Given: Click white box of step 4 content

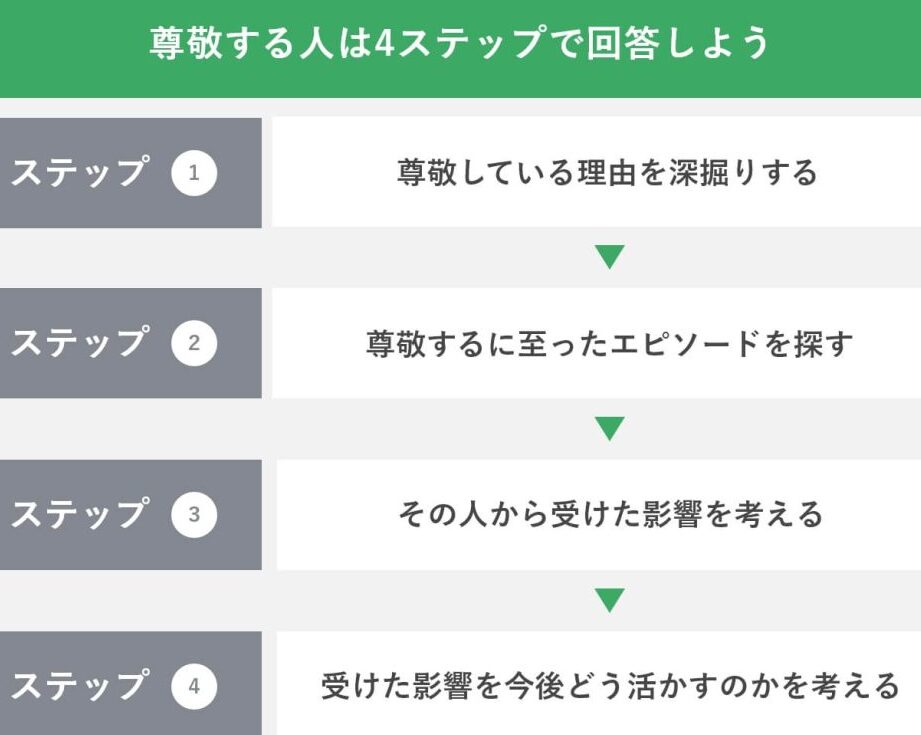Looking at the screenshot, I should tap(599, 683).
